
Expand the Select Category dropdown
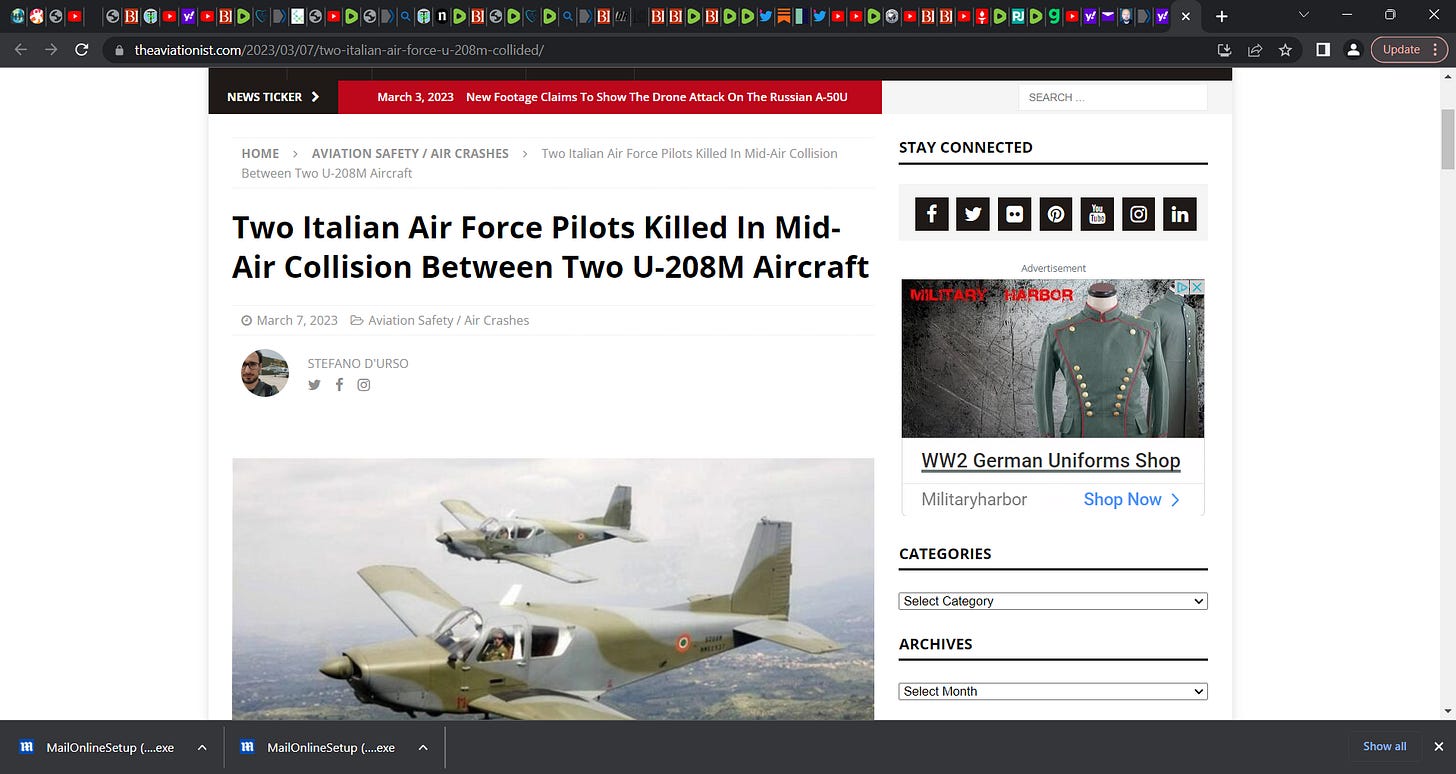tap(1053, 601)
